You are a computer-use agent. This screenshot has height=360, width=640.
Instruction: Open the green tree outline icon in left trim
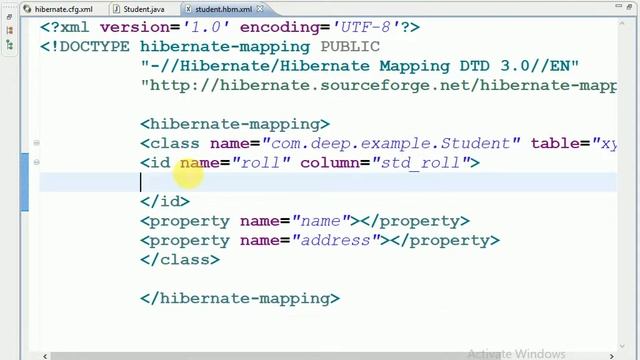[x=9, y=45]
